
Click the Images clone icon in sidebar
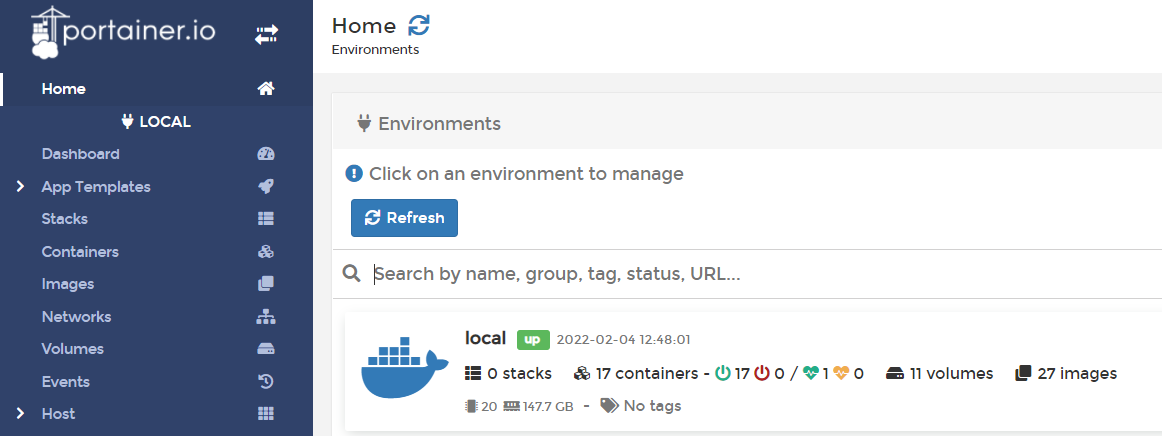click(266, 284)
